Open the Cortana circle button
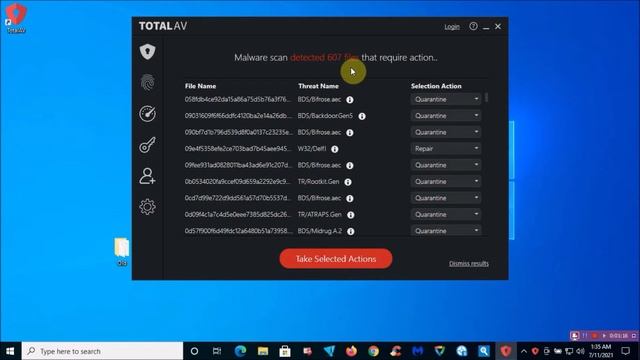 click(x=194, y=351)
